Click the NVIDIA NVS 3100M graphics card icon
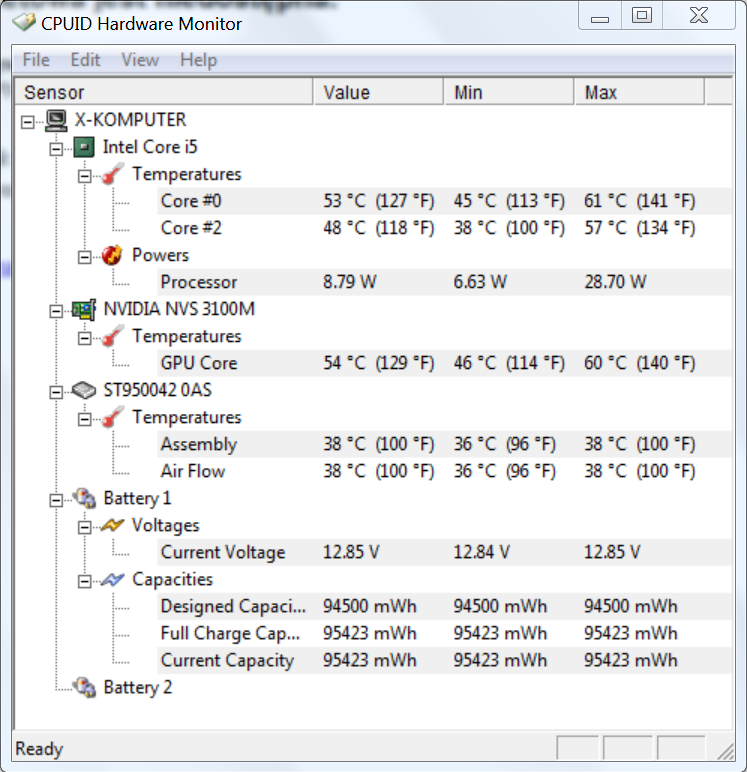Viewport: 747px width, 772px height. click(84, 310)
